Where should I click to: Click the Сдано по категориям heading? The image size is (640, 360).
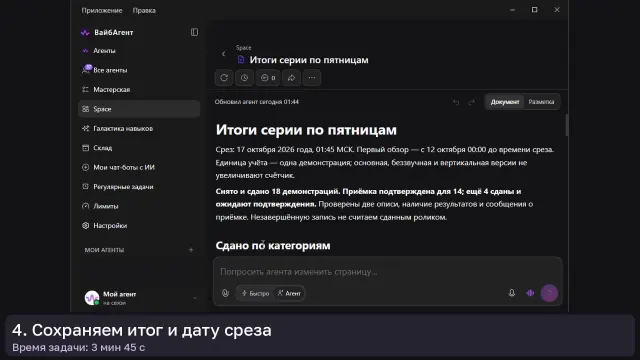273,246
